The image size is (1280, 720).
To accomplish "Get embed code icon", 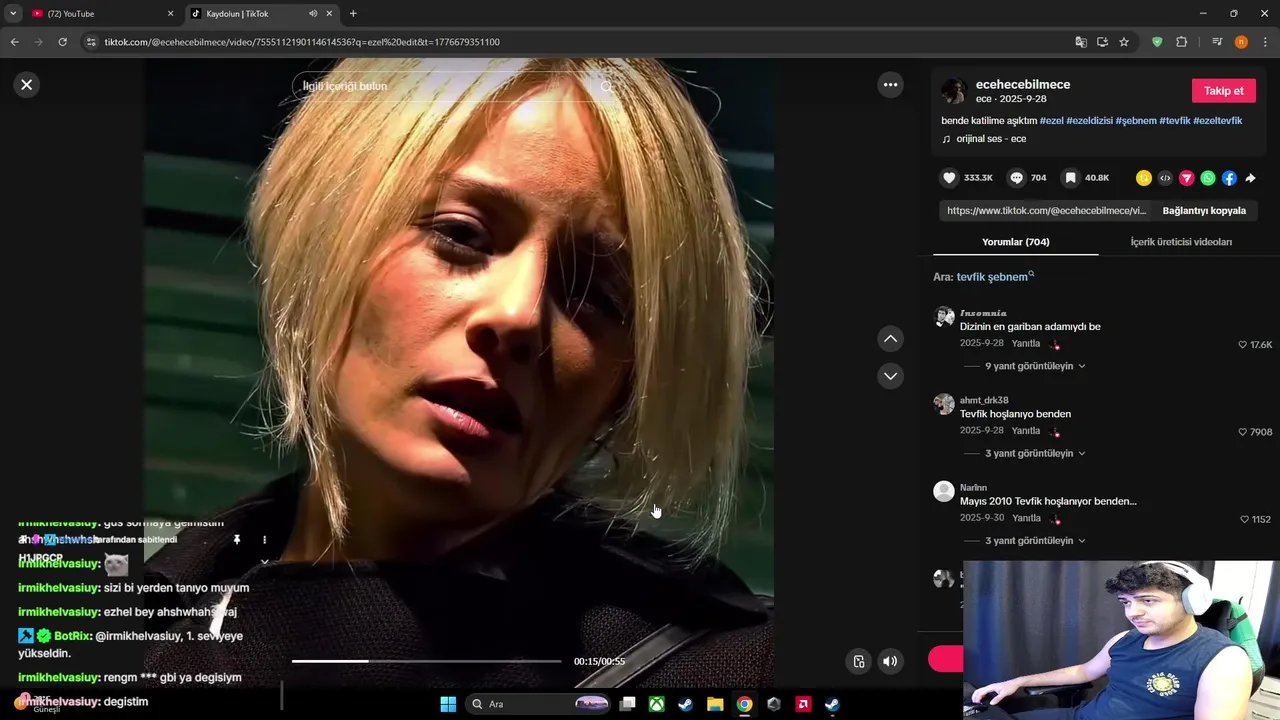I will coord(1165,178).
